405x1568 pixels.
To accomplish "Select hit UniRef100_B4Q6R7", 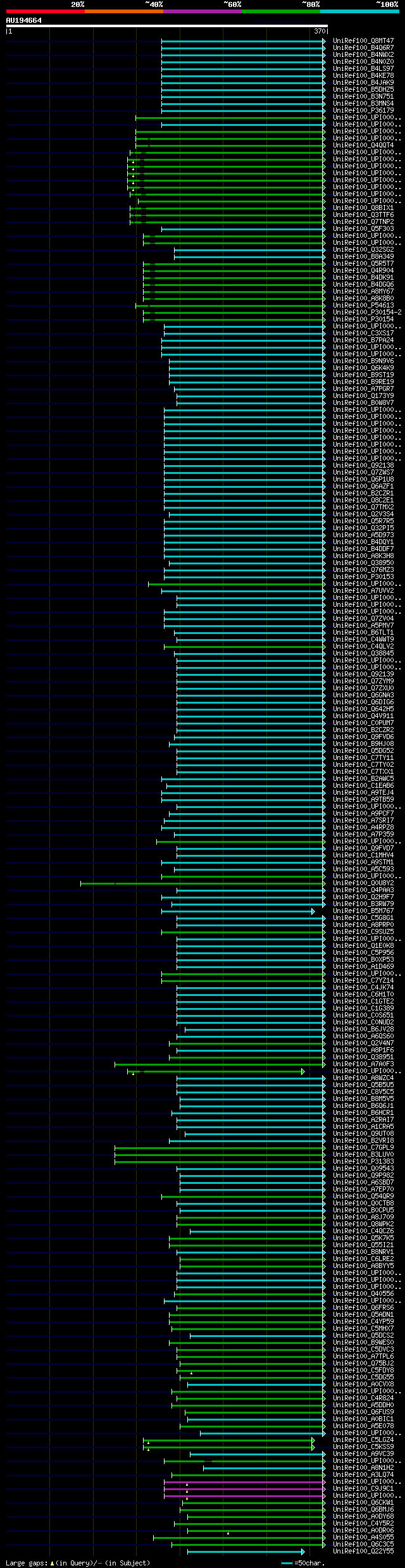I will coord(363,48).
